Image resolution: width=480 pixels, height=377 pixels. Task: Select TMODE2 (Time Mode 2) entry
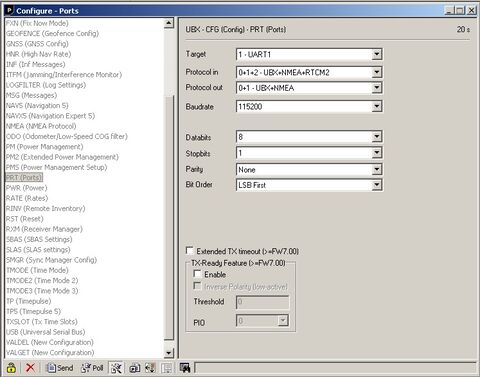coord(42,281)
